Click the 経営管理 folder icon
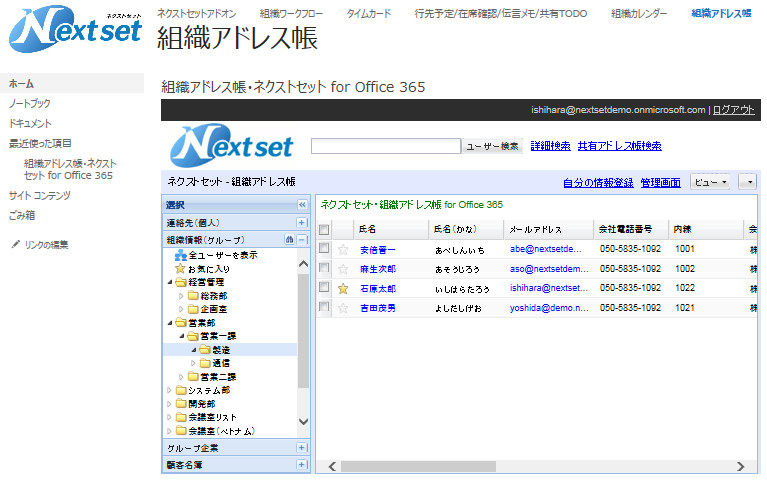 (181, 282)
